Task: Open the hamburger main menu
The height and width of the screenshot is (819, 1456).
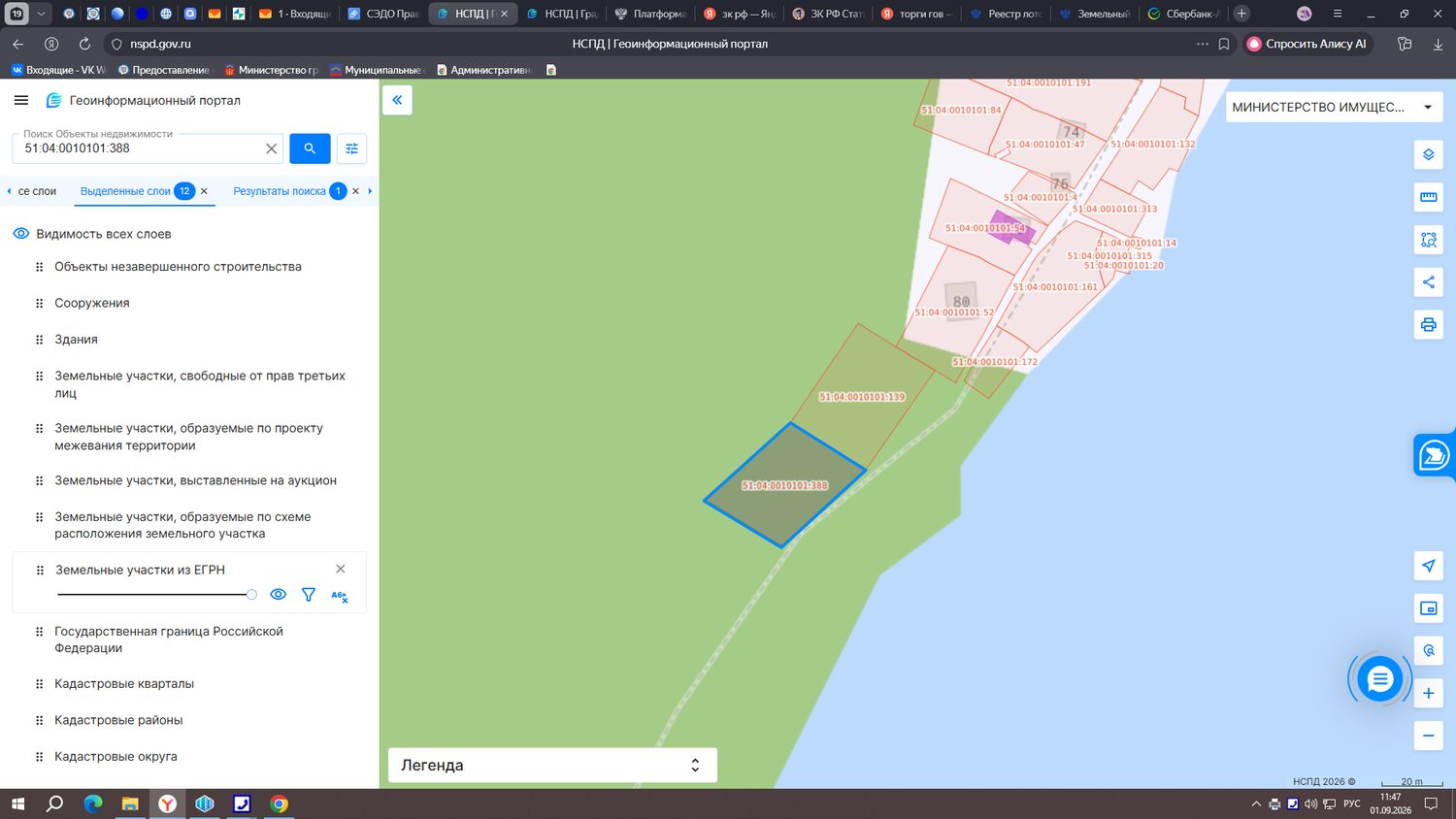Action: pyautogui.click(x=21, y=100)
